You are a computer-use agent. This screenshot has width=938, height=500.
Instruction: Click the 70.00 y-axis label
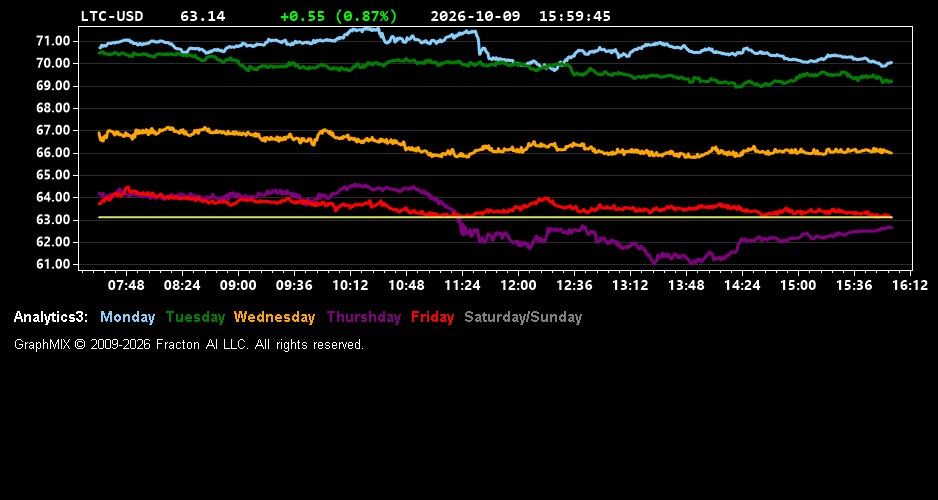click(54, 63)
